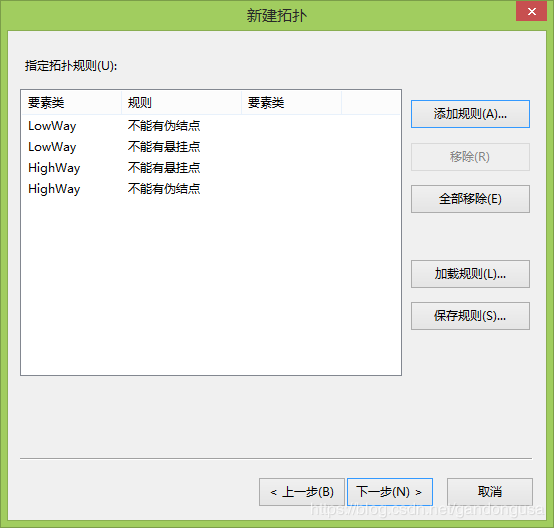Click the 添加规则(A)... button
This screenshot has width=554, height=528.
(x=470, y=114)
